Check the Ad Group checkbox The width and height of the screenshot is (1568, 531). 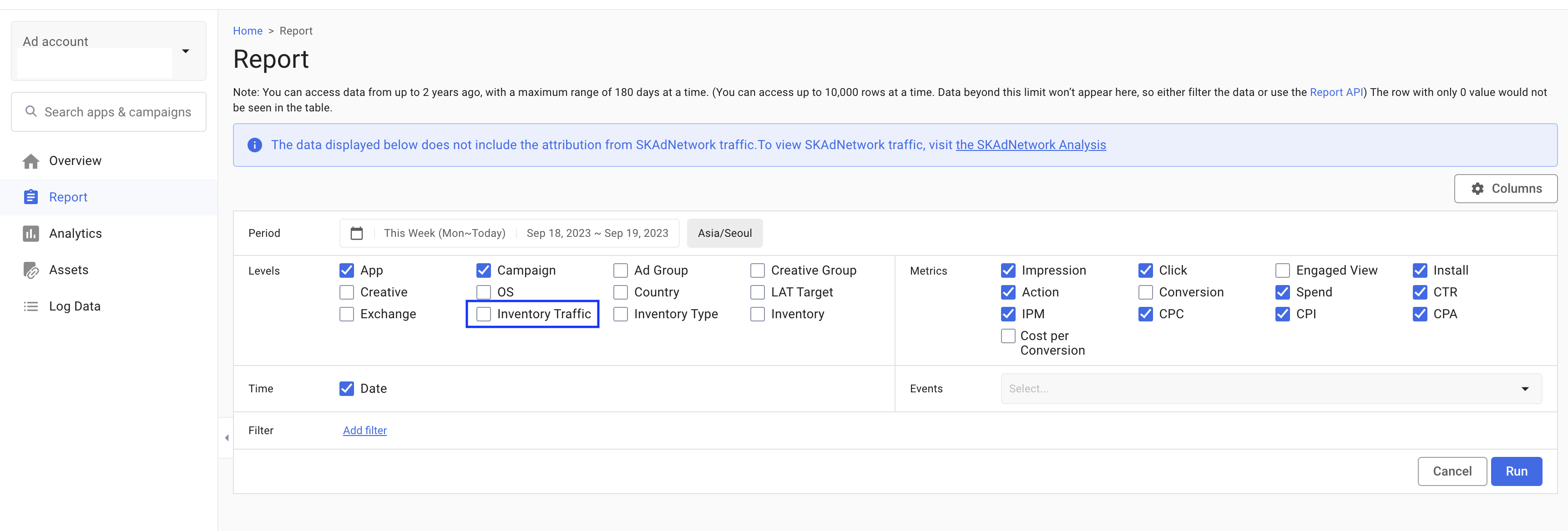pos(621,270)
